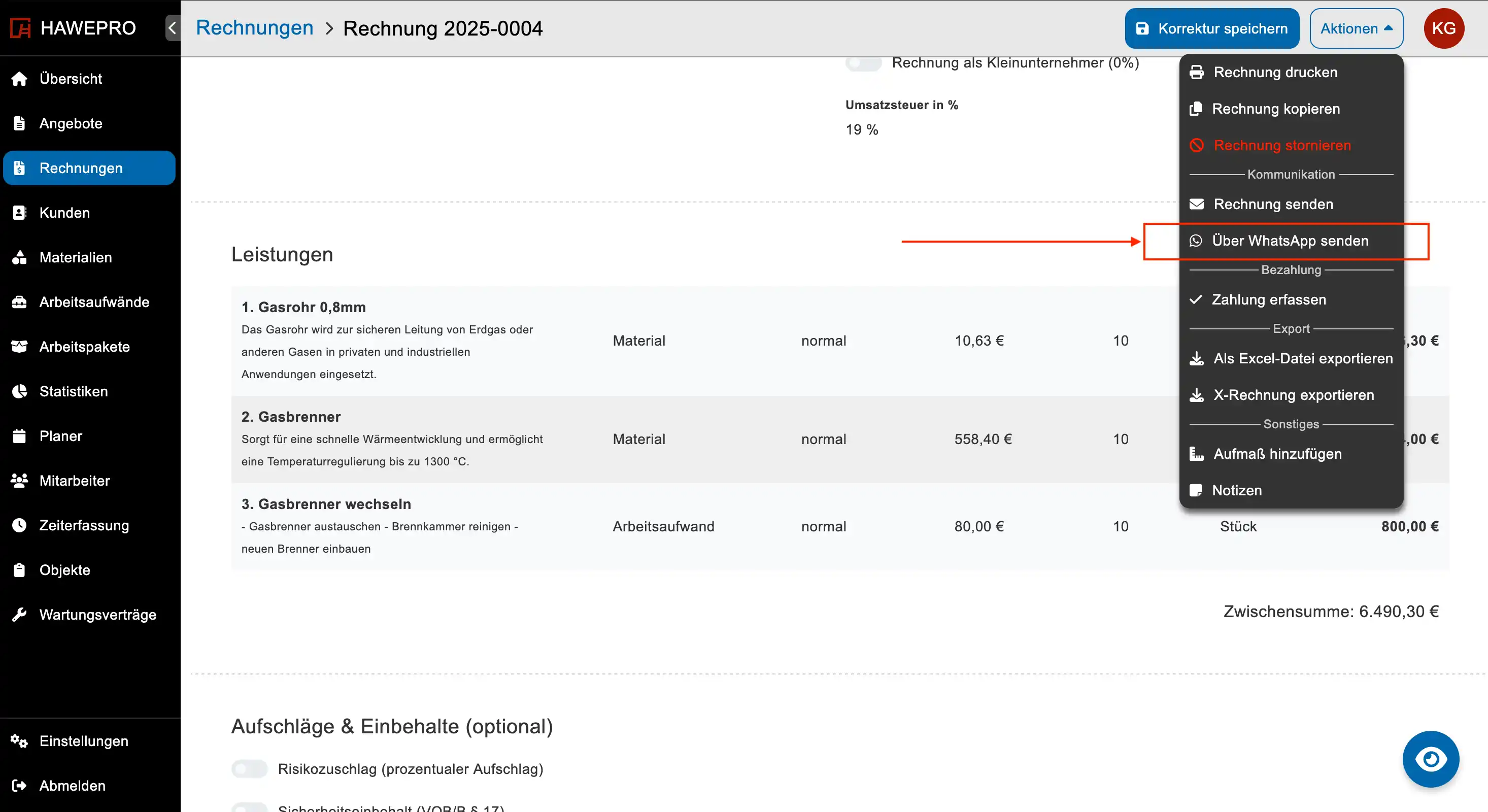Choose Rechnung senden
This screenshot has height=812, width=1488.
click(x=1291, y=204)
